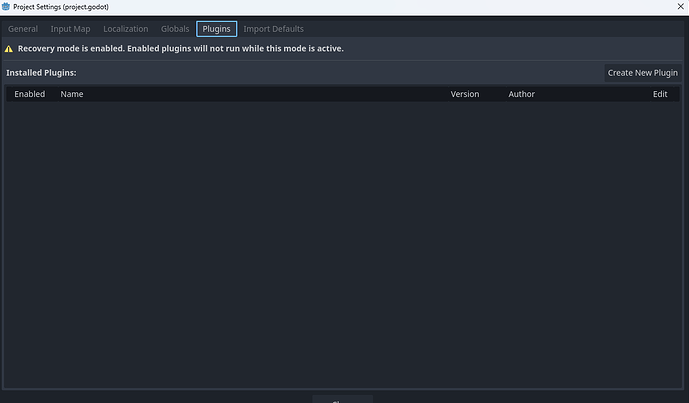Close the Project Settings window

(679, 7)
